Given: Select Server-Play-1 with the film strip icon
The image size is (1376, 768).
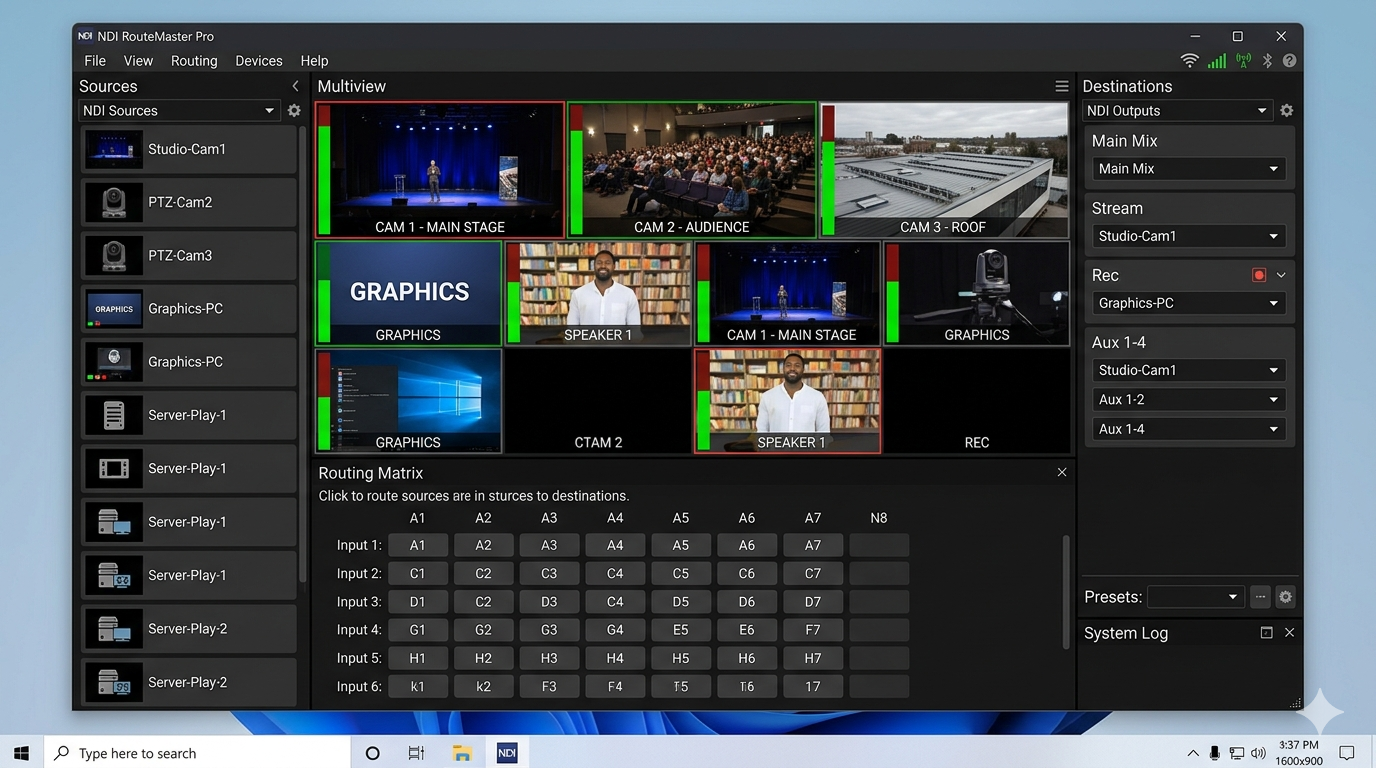Looking at the screenshot, I should 189,468.
